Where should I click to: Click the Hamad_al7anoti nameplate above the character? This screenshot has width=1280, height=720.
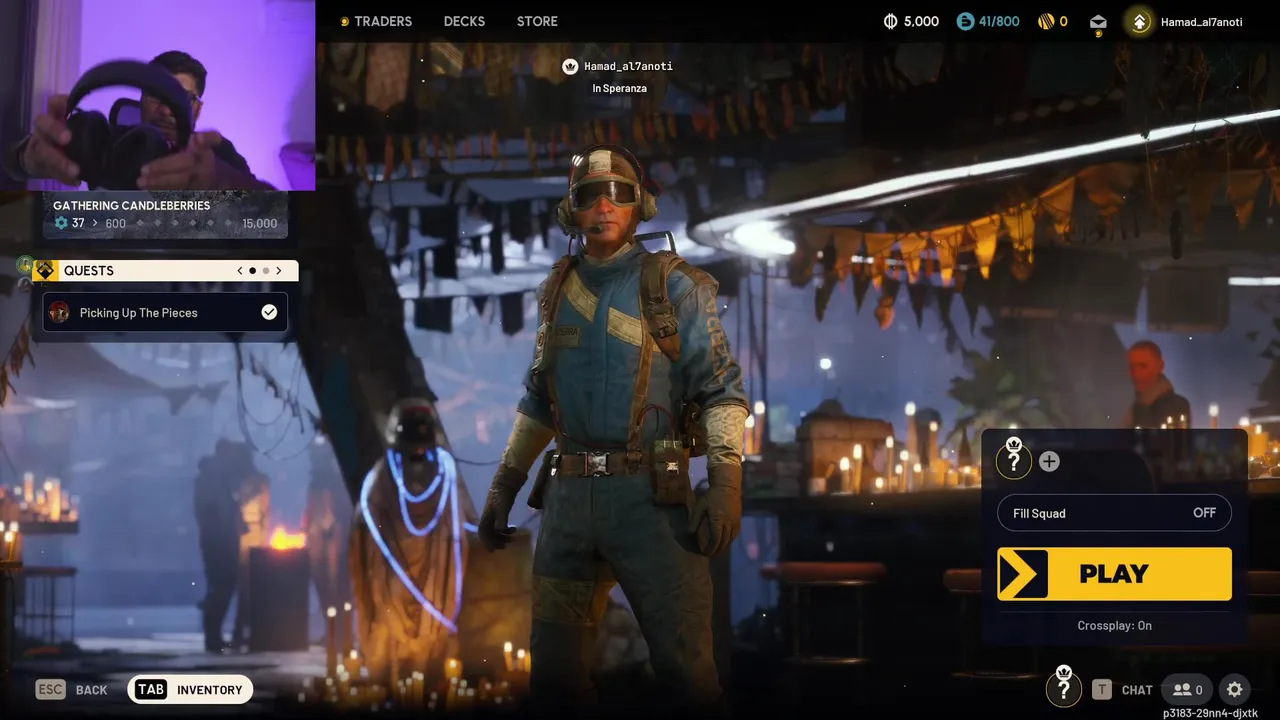click(x=628, y=66)
